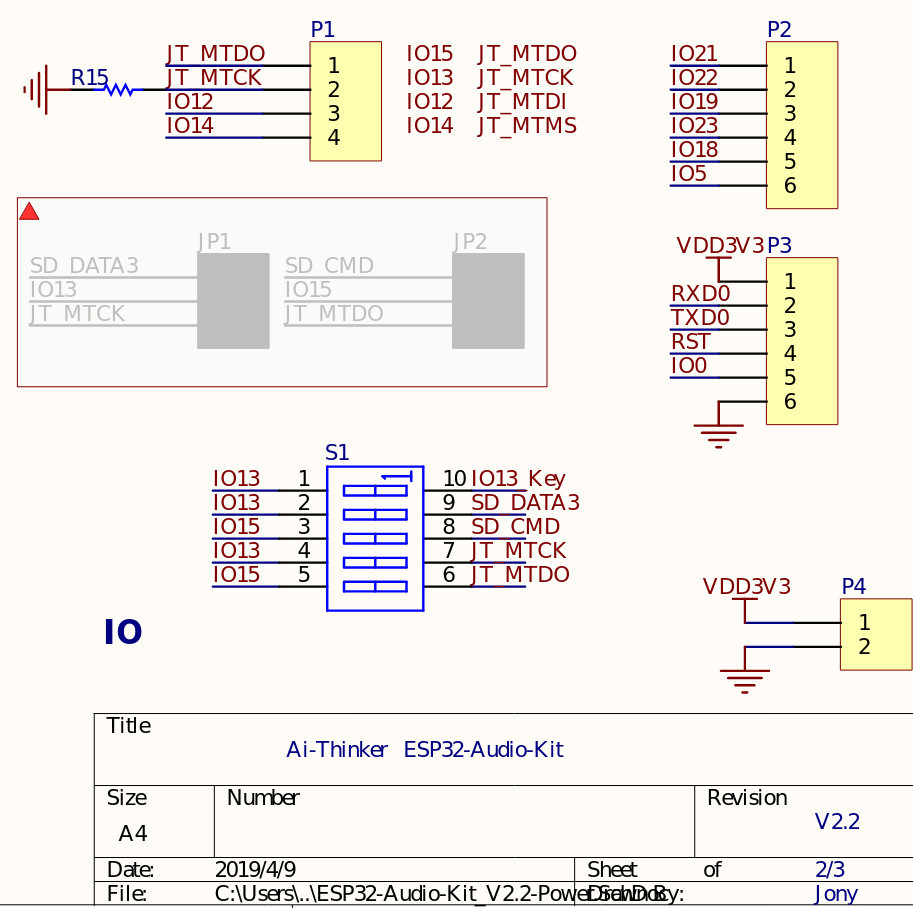Toggle S1 switch lever on row 1-10
The image size is (913, 908).
point(375,491)
